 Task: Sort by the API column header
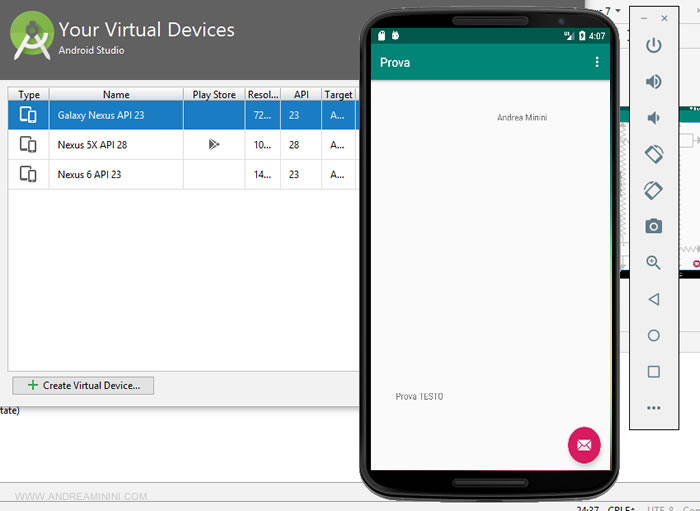[x=301, y=95]
